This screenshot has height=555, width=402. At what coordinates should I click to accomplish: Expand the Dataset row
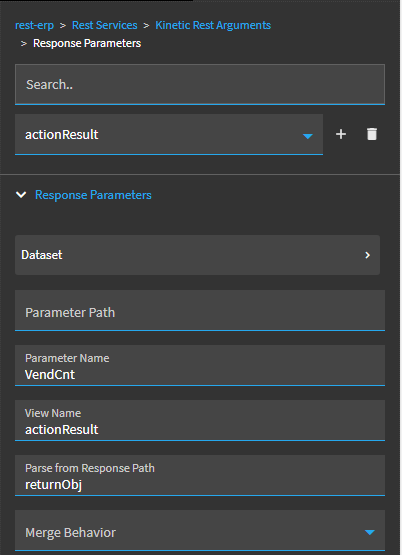pyautogui.click(x=197, y=255)
